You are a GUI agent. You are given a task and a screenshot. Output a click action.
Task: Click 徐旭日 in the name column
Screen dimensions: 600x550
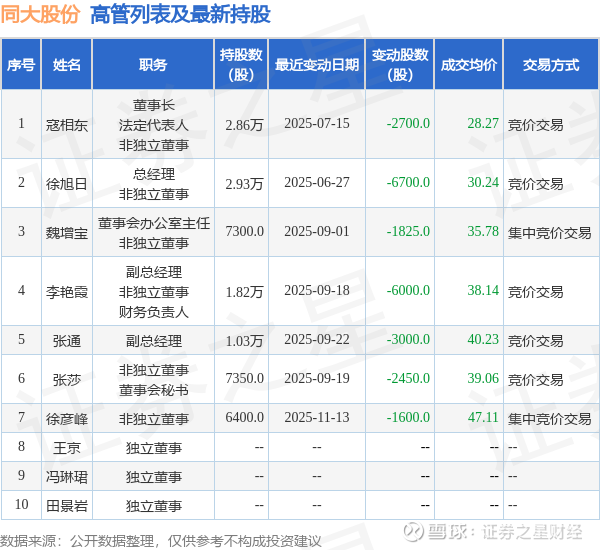click(67, 184)
